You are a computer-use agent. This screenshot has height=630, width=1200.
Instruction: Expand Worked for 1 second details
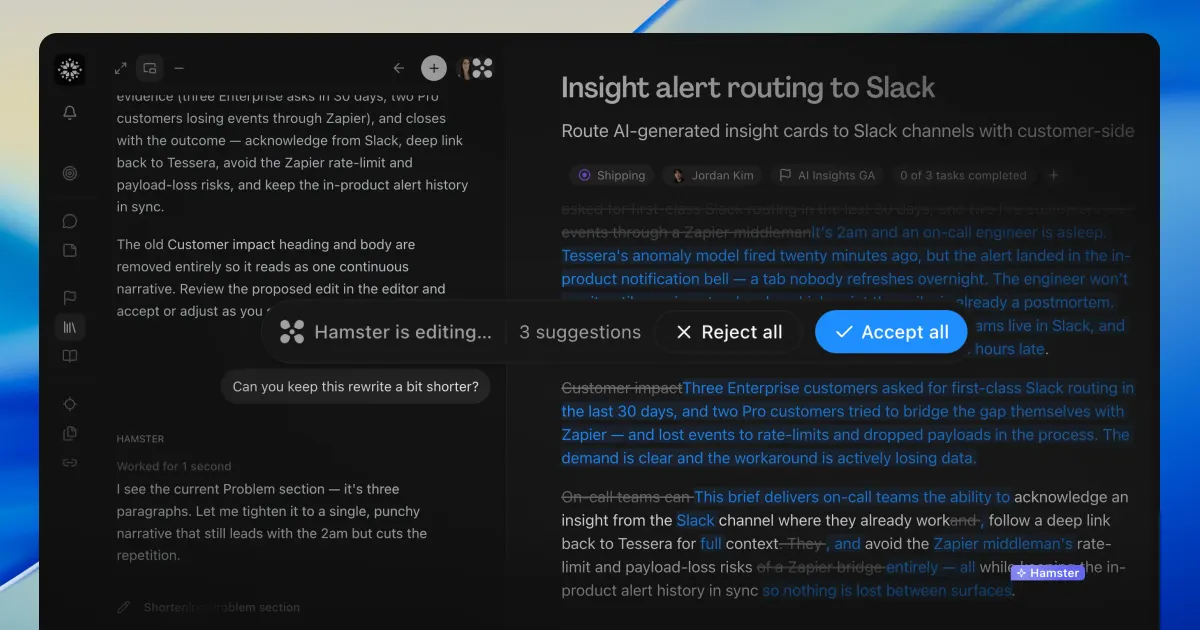[x=174, y=466]
